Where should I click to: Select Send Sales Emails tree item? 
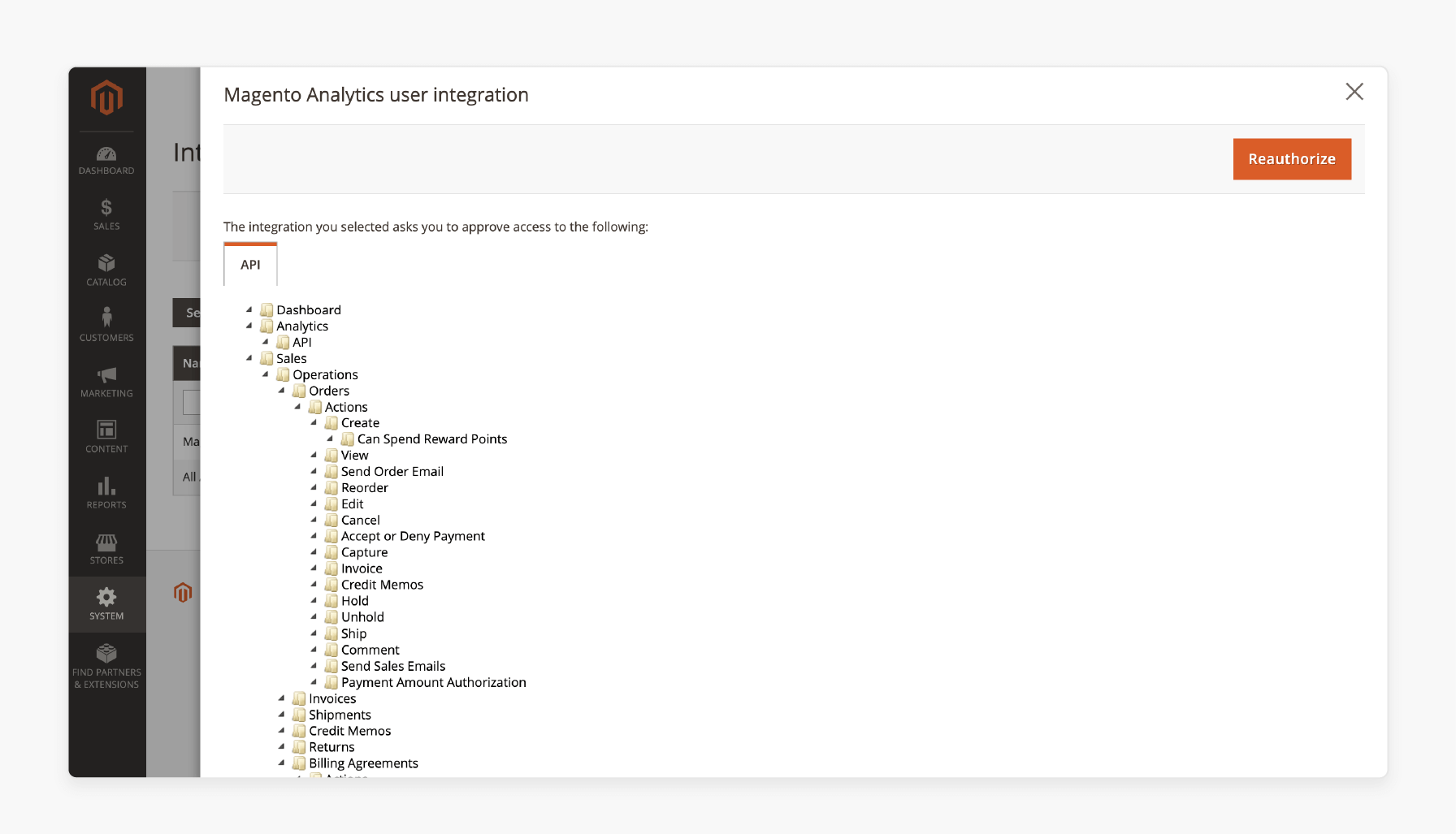pyautogui.click(x=393, y=666)
